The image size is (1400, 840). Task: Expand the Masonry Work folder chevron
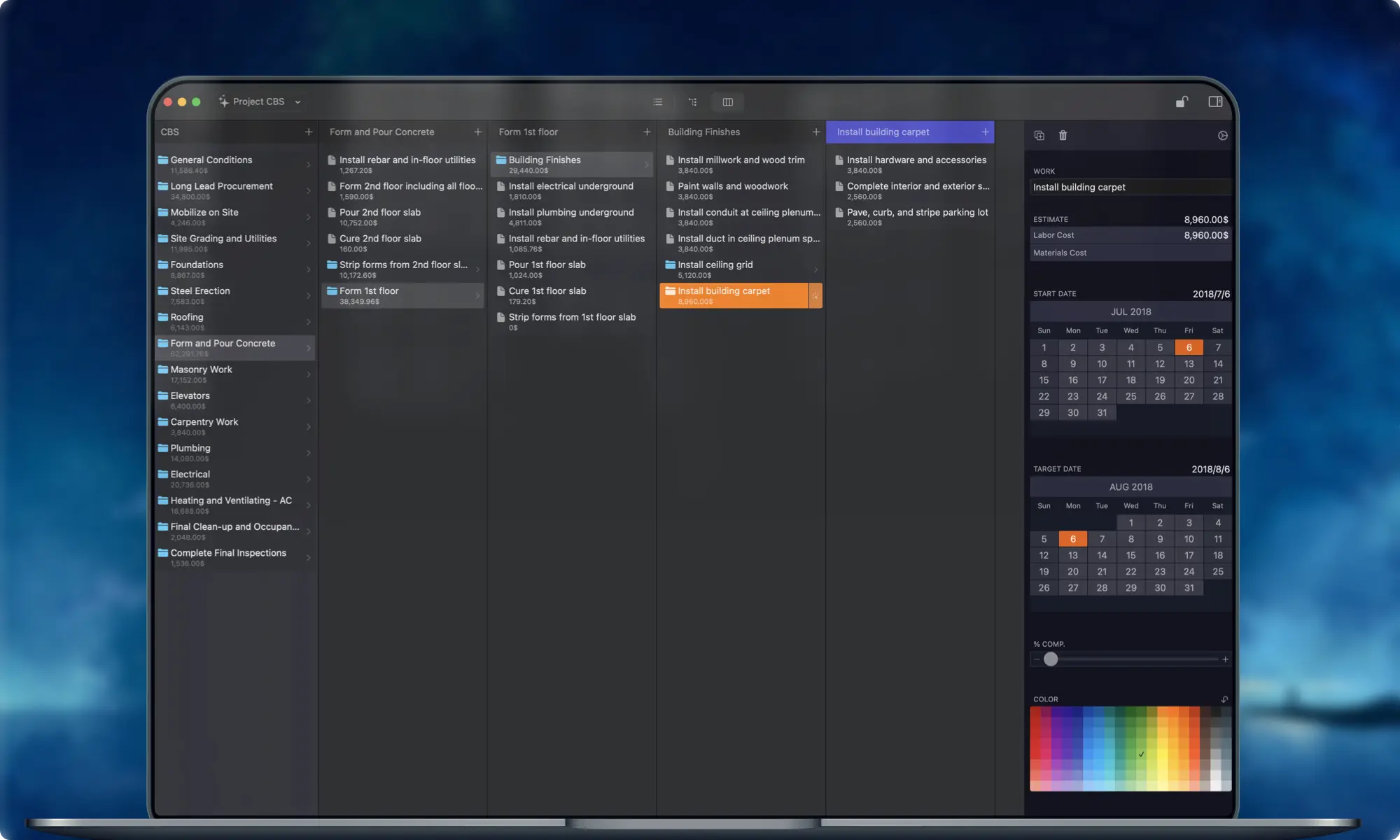309,374
